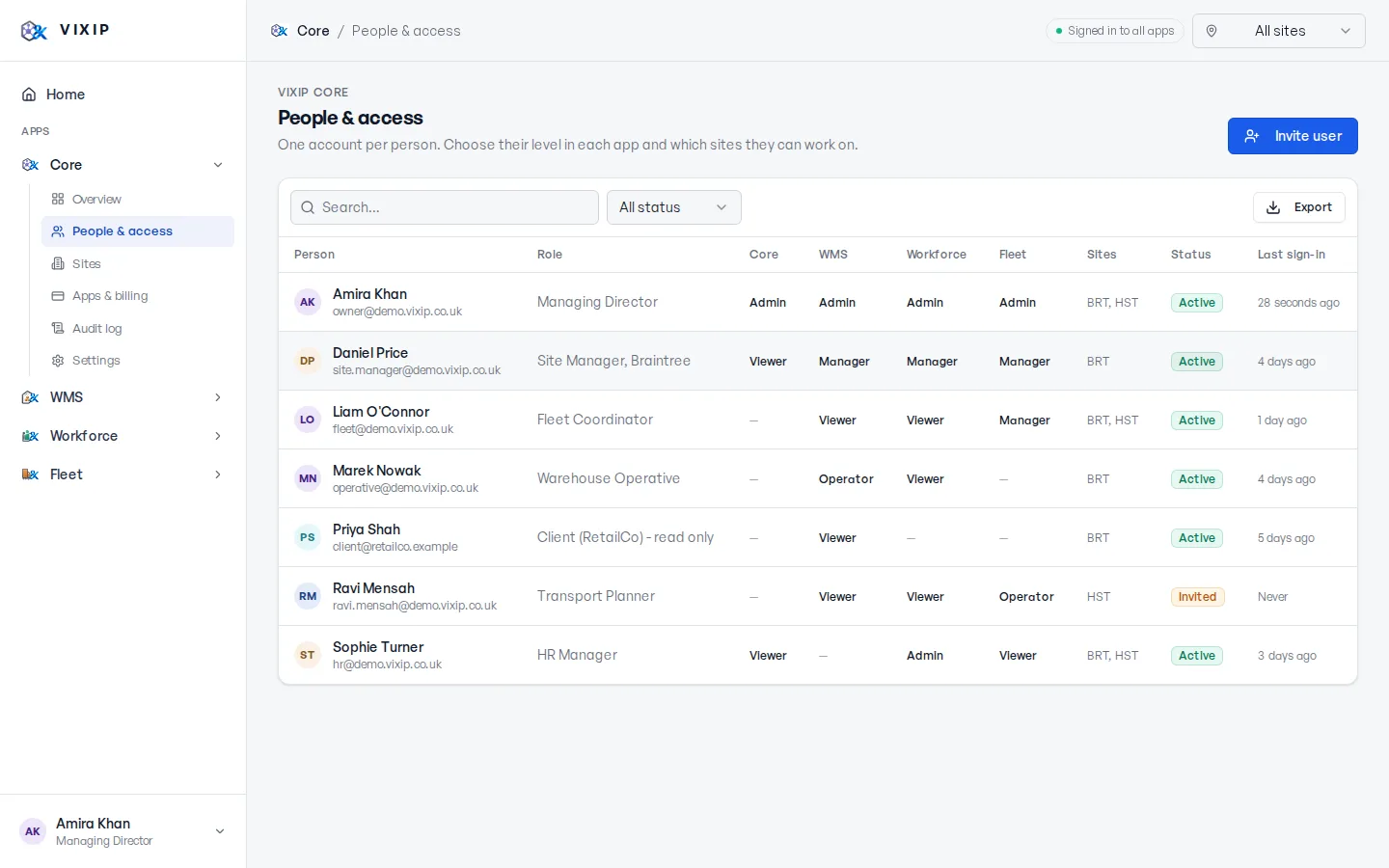Image resolution: width=1389 pixels, height=868 pixels.
Task: Click the WMS app icon
Action: tap(30, 397)
